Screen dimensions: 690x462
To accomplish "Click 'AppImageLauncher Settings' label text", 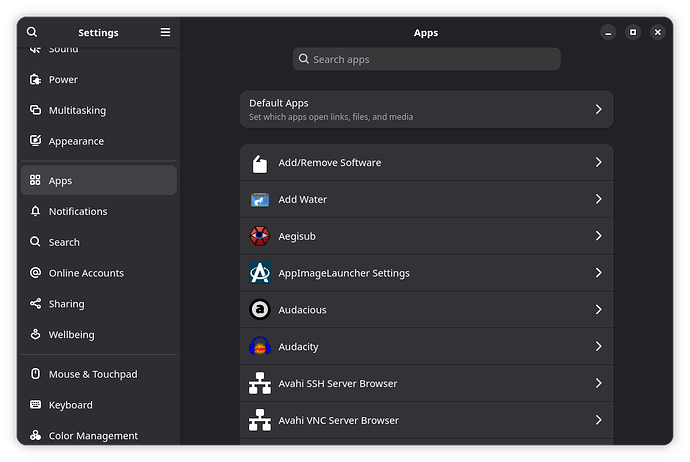I will click(344, 273).
